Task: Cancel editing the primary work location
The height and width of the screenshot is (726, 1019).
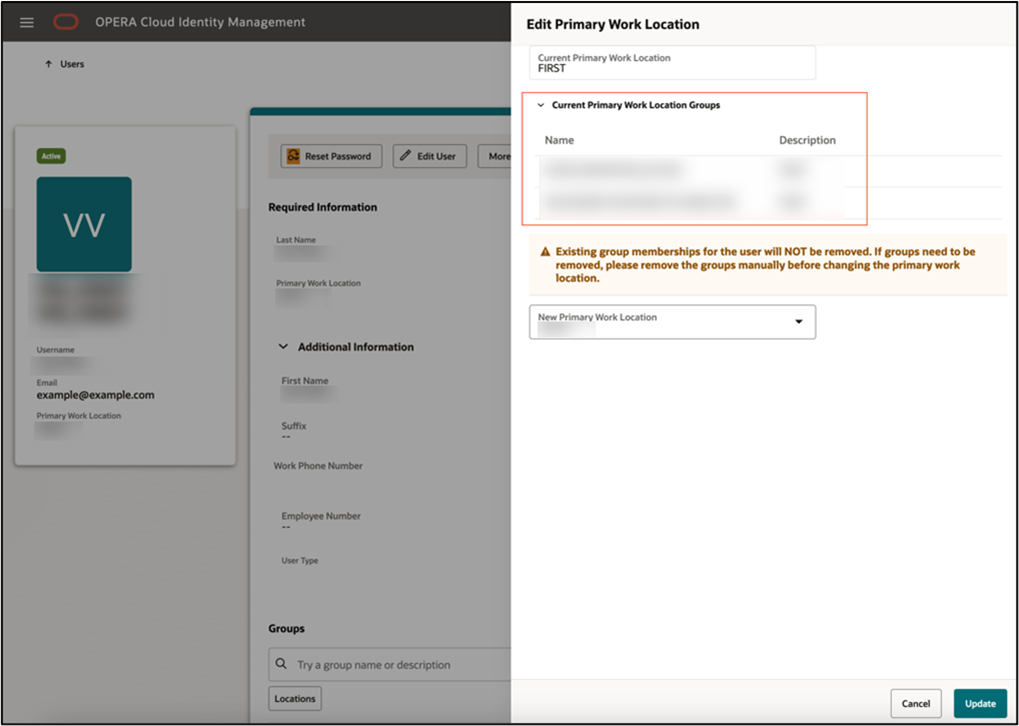Action: point(915,703)
